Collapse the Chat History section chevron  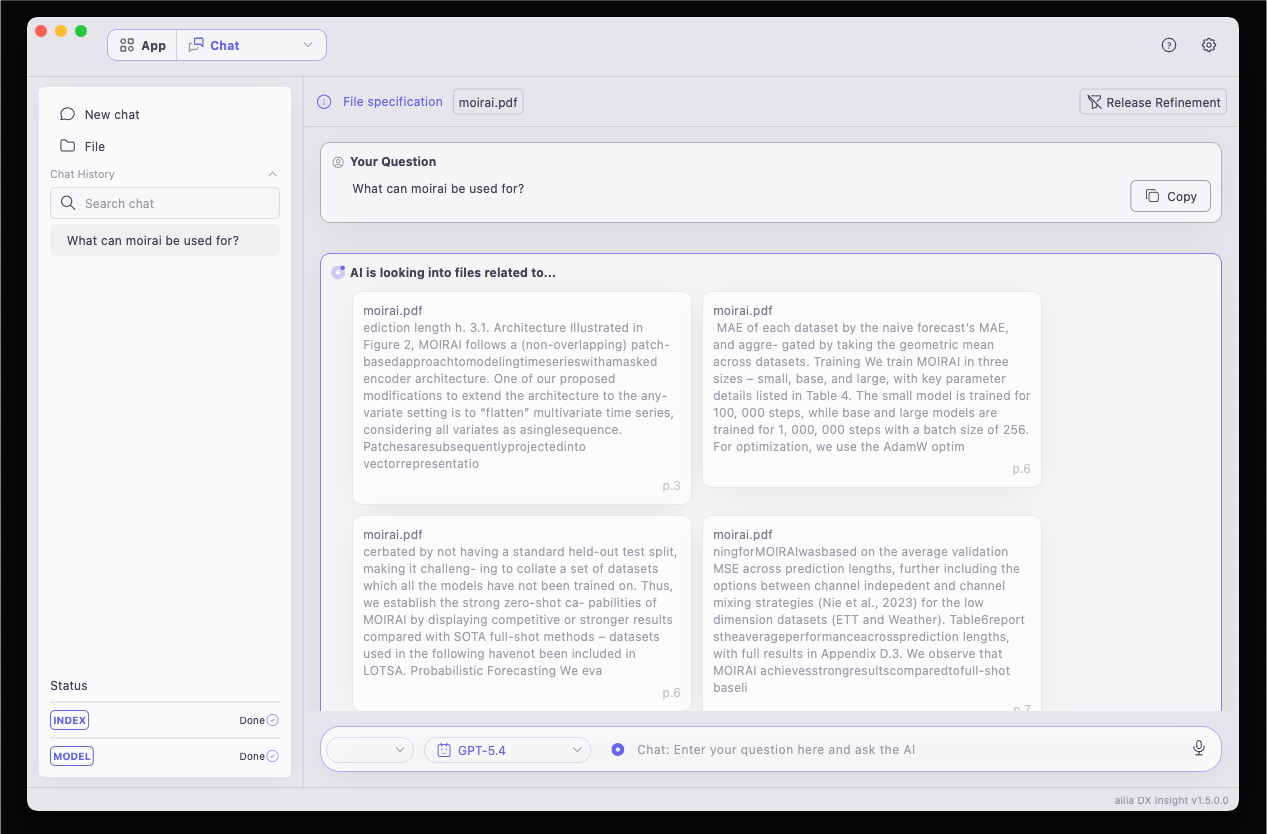[273, 174]
